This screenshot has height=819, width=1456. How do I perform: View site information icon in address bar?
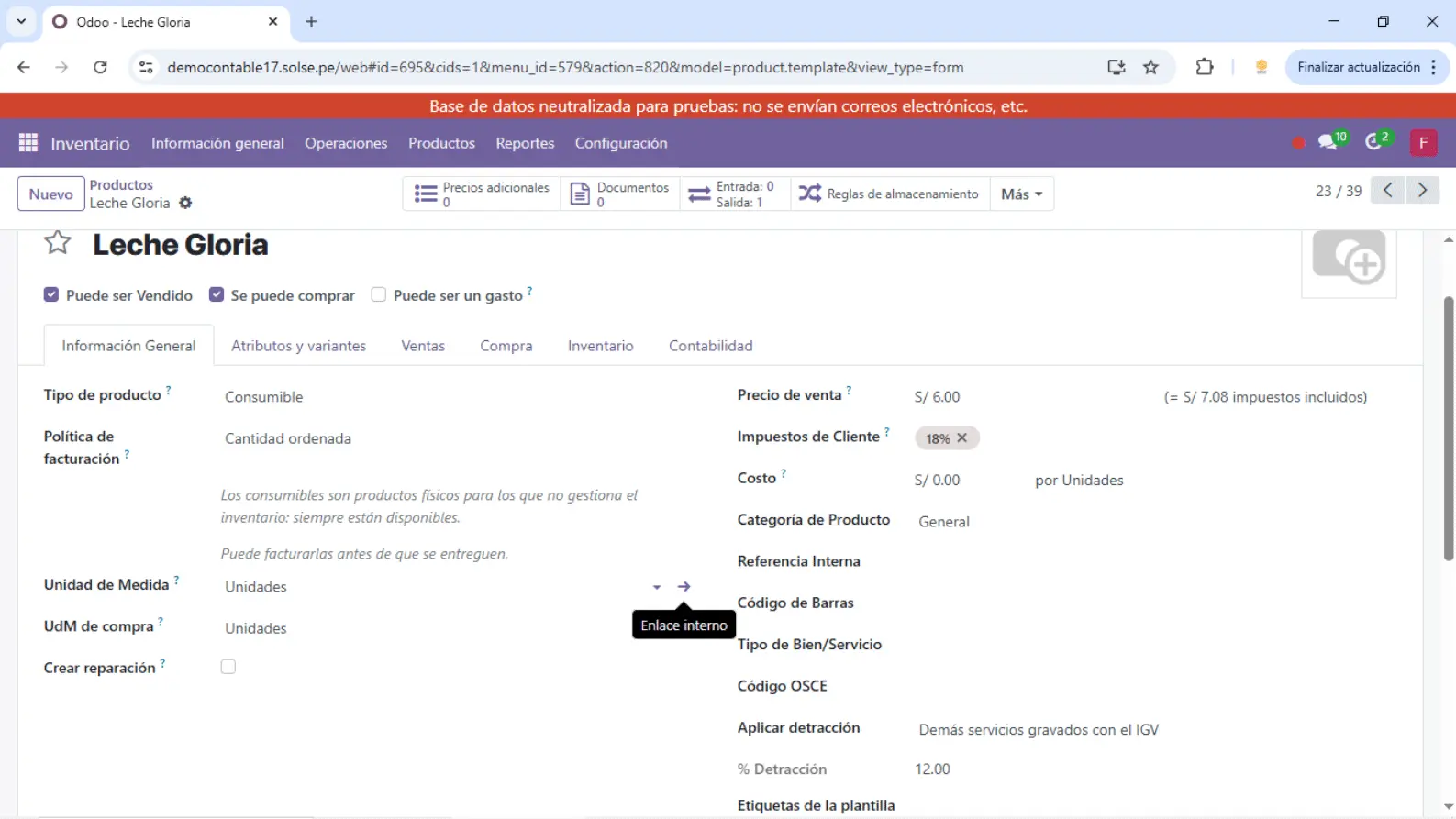pos(146,67)
